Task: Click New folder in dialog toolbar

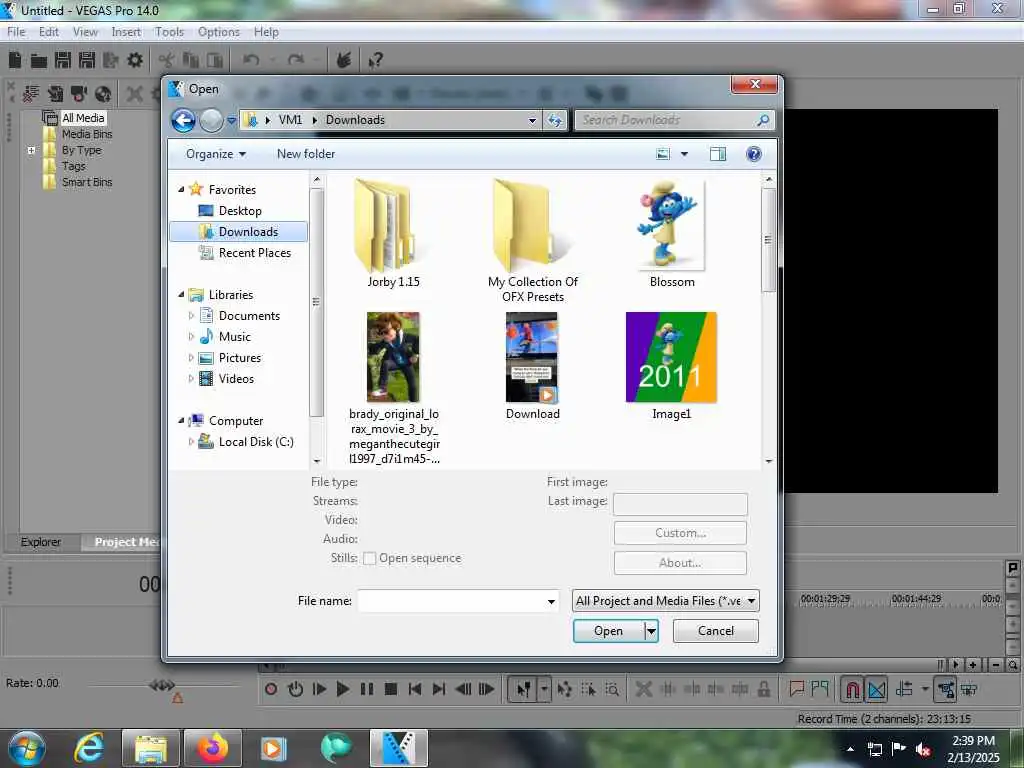Action: (x=306, y=154)
